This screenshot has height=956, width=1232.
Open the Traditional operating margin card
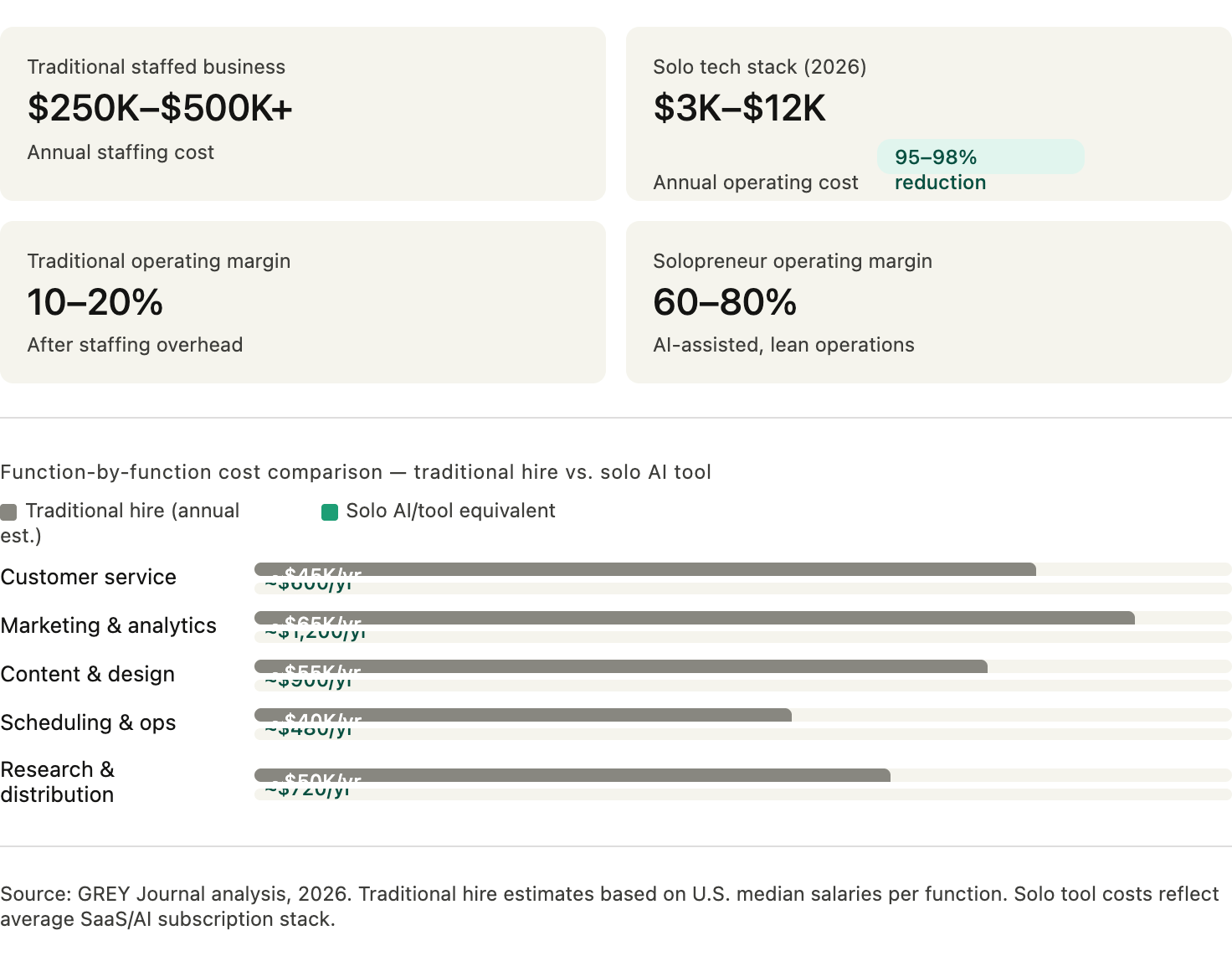click(303, 302)
